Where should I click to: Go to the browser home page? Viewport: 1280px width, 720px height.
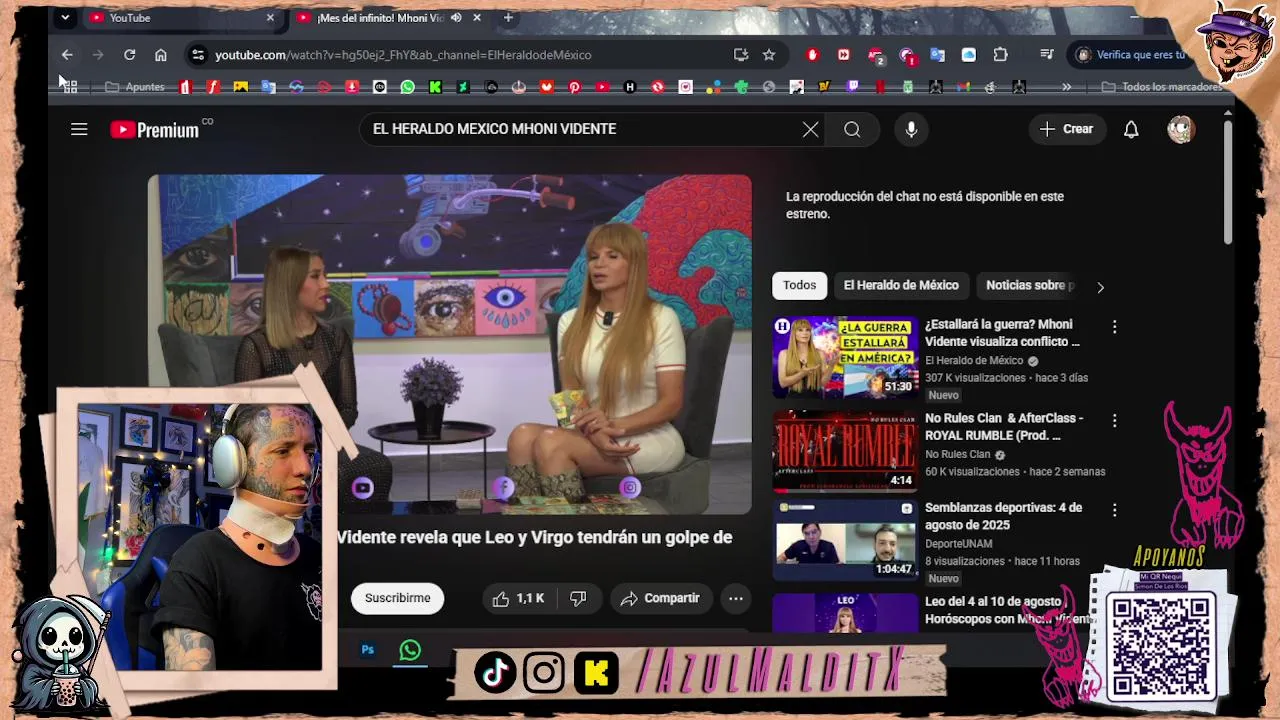coord(160,55)
